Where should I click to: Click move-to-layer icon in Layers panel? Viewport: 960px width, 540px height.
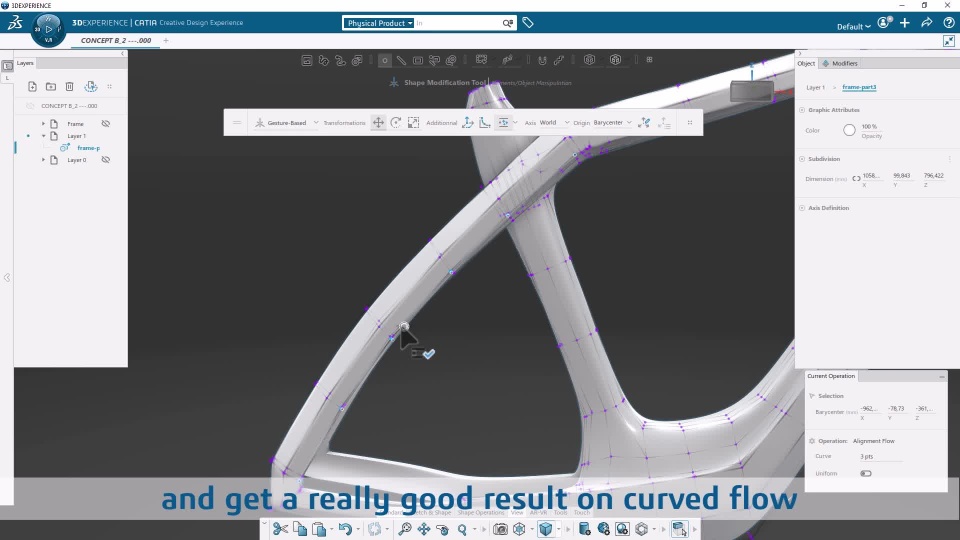point(91,87)
